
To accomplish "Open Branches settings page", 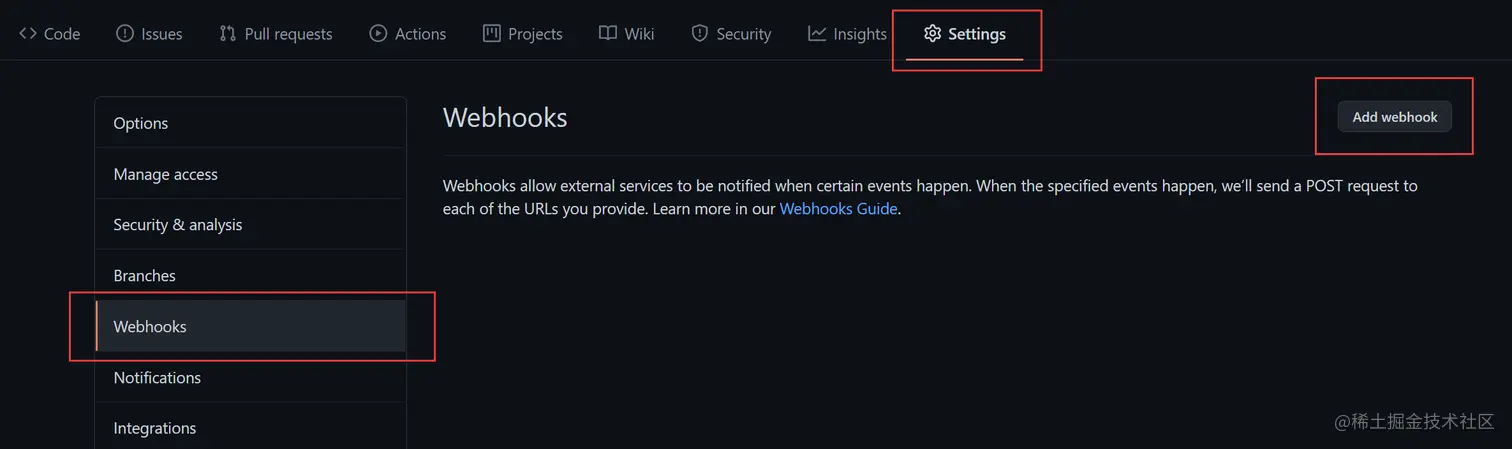I will point(250,276).
